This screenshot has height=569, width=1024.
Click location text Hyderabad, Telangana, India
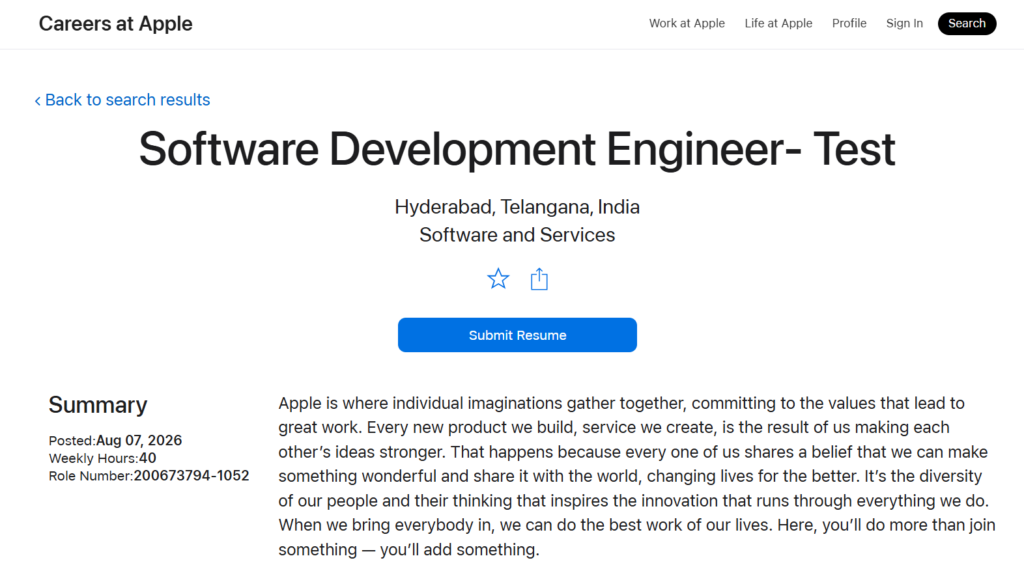tap(517, 207)
